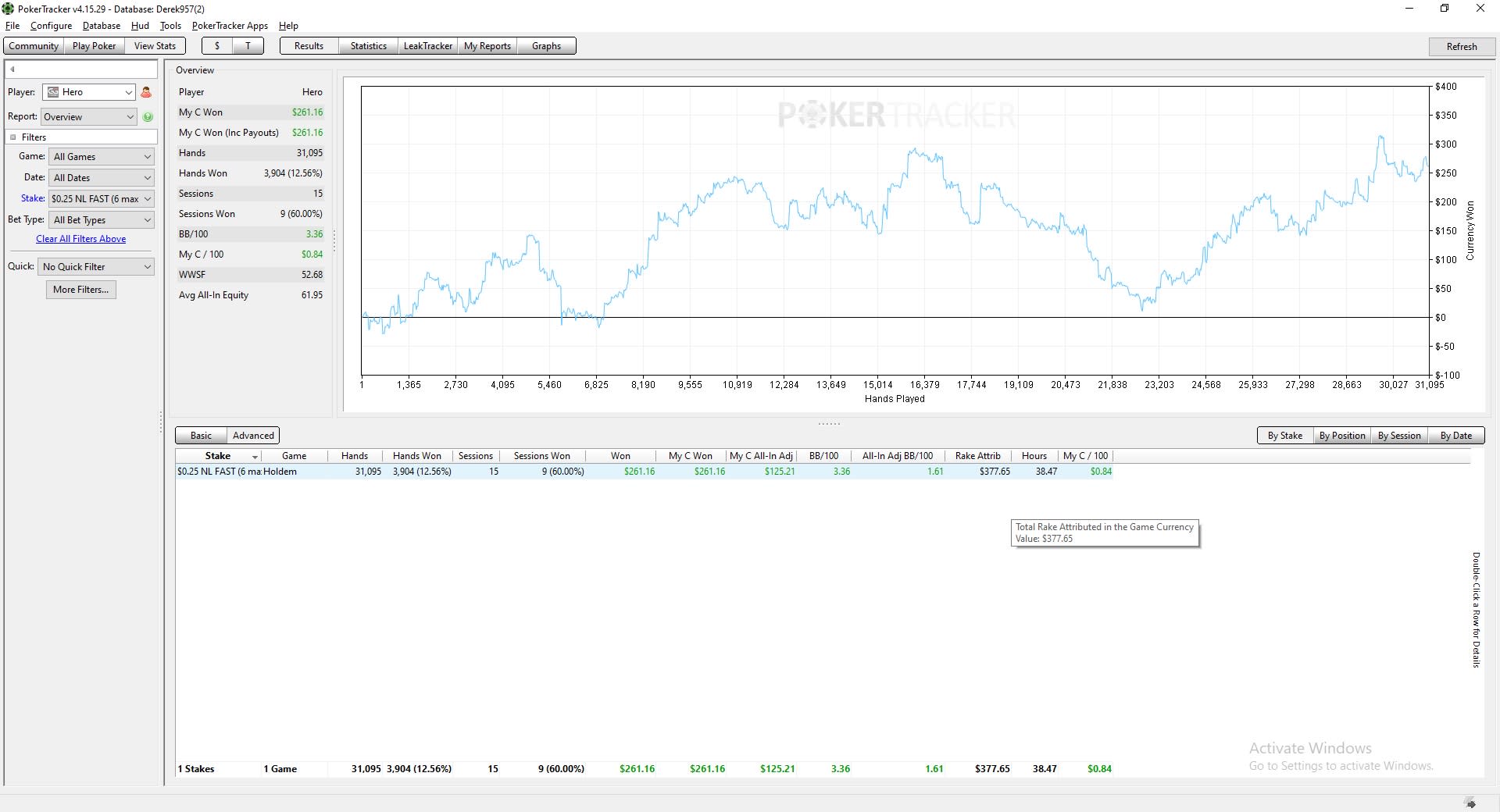Click the Clear All Filters Above link
The image size is (1500, 812).
coord(81,239)
